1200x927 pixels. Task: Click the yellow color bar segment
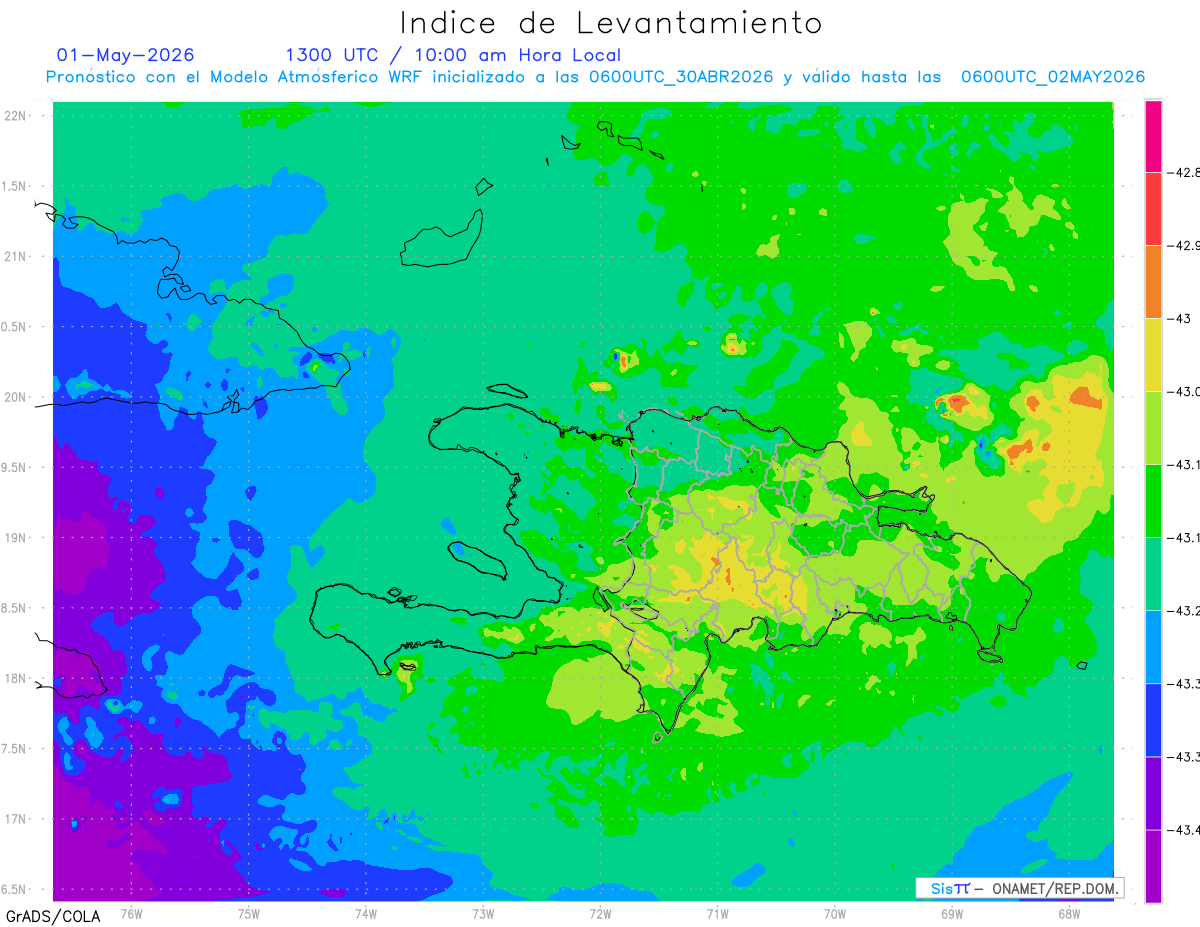[x=1153, y=355]
